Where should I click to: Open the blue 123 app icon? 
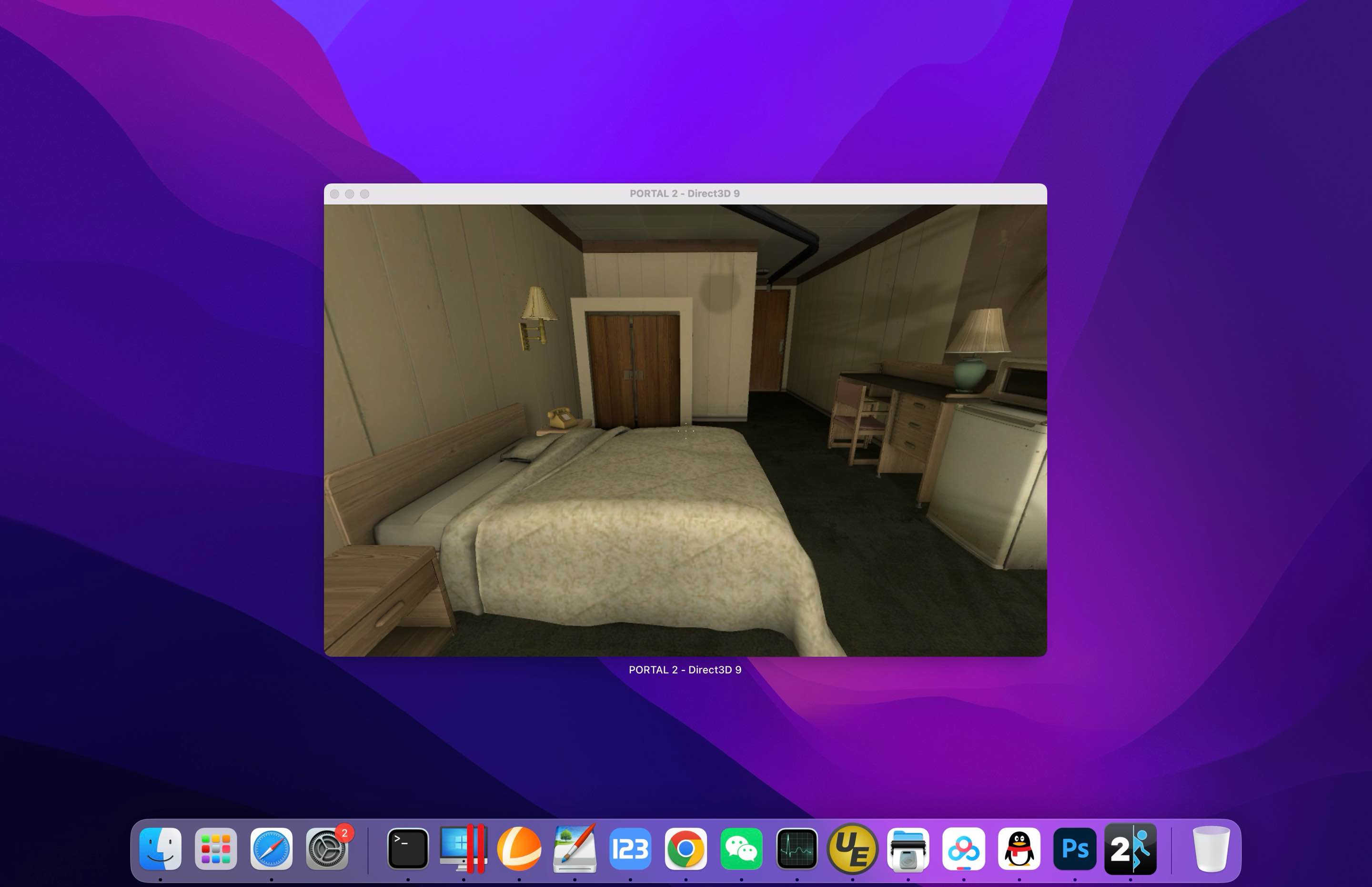coord(630,848)
